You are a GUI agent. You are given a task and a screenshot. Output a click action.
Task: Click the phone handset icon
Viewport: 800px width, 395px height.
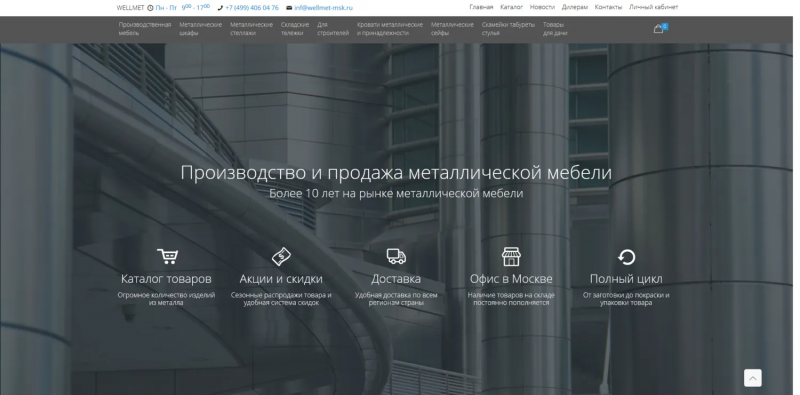[x=220, y=8]
